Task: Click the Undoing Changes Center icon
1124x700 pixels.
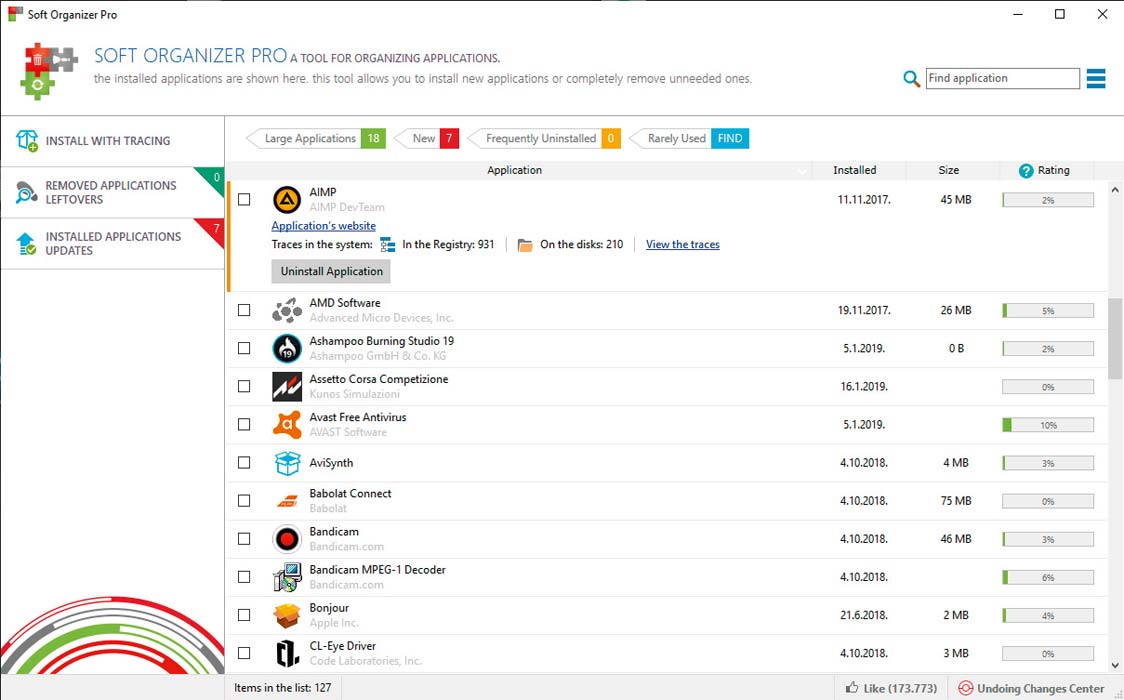Action: click(x=966, y=688)
